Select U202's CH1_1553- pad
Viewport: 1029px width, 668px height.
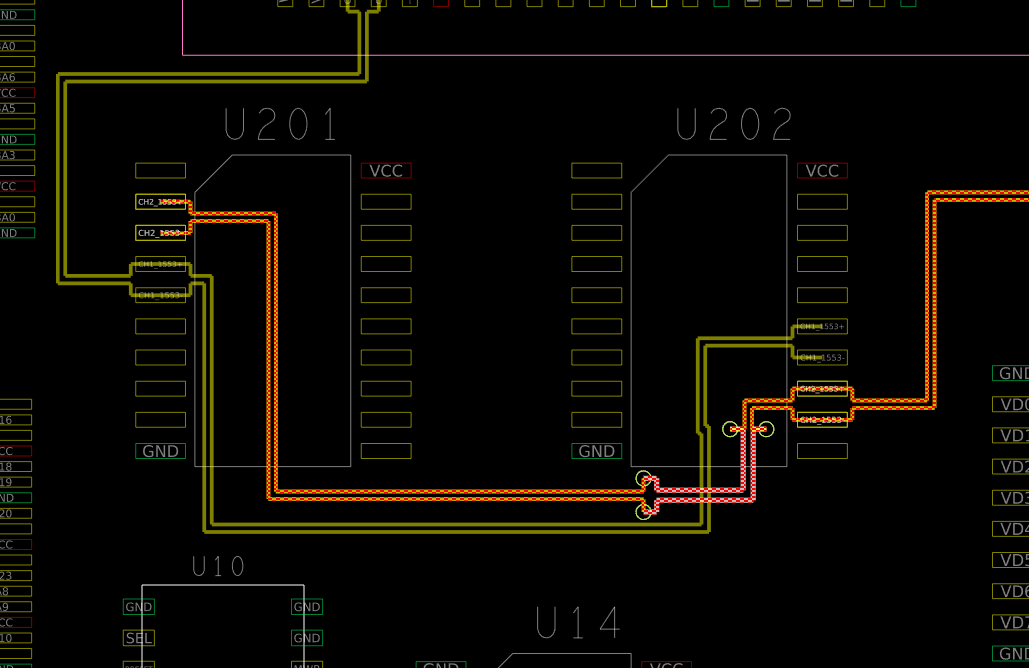click(822, 358)
